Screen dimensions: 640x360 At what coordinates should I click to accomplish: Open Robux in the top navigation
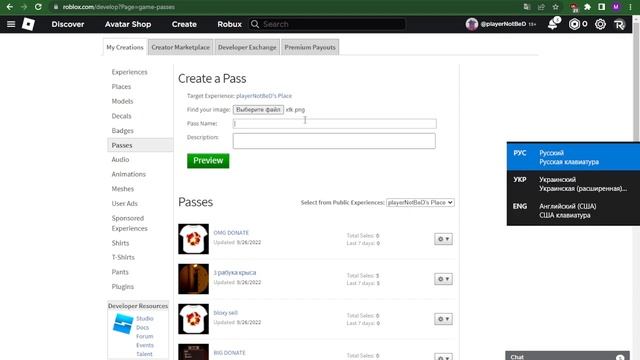[x=229, y=24]
